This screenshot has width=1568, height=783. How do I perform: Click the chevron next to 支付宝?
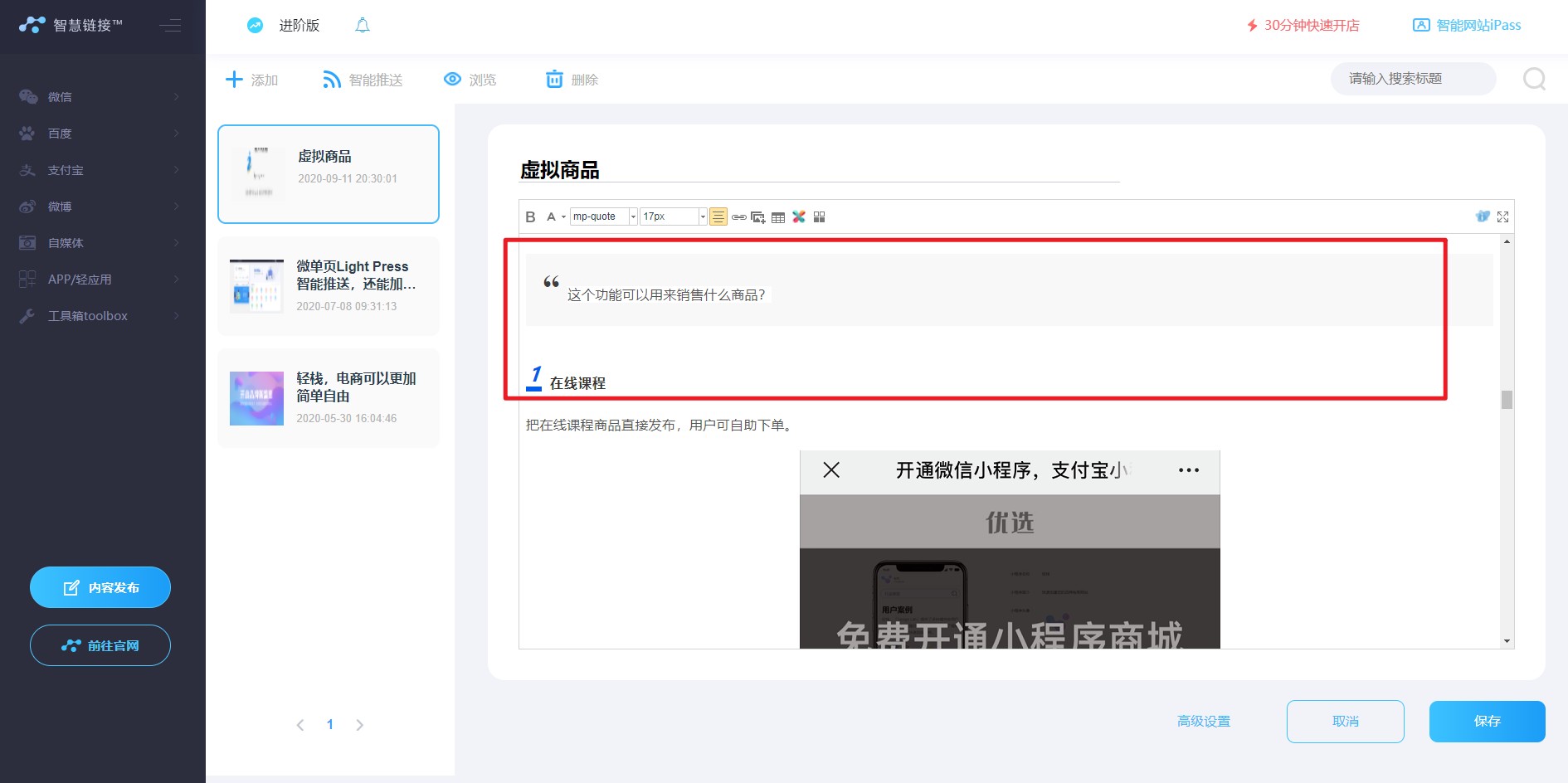pyautogui.click(x=177, y=170)
